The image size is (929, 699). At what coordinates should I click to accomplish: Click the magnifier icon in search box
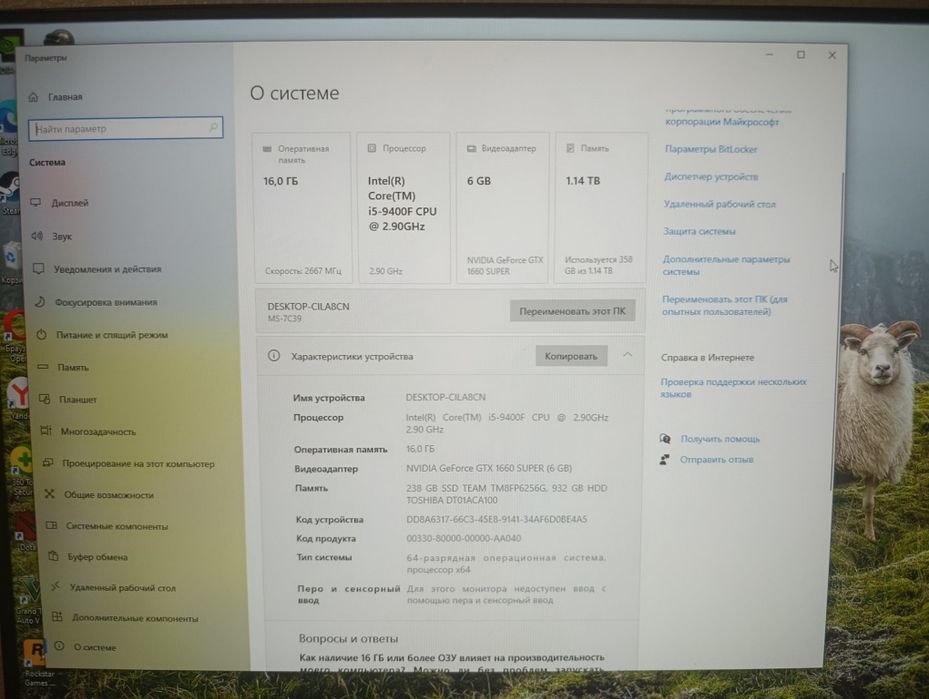click(213, 127)
